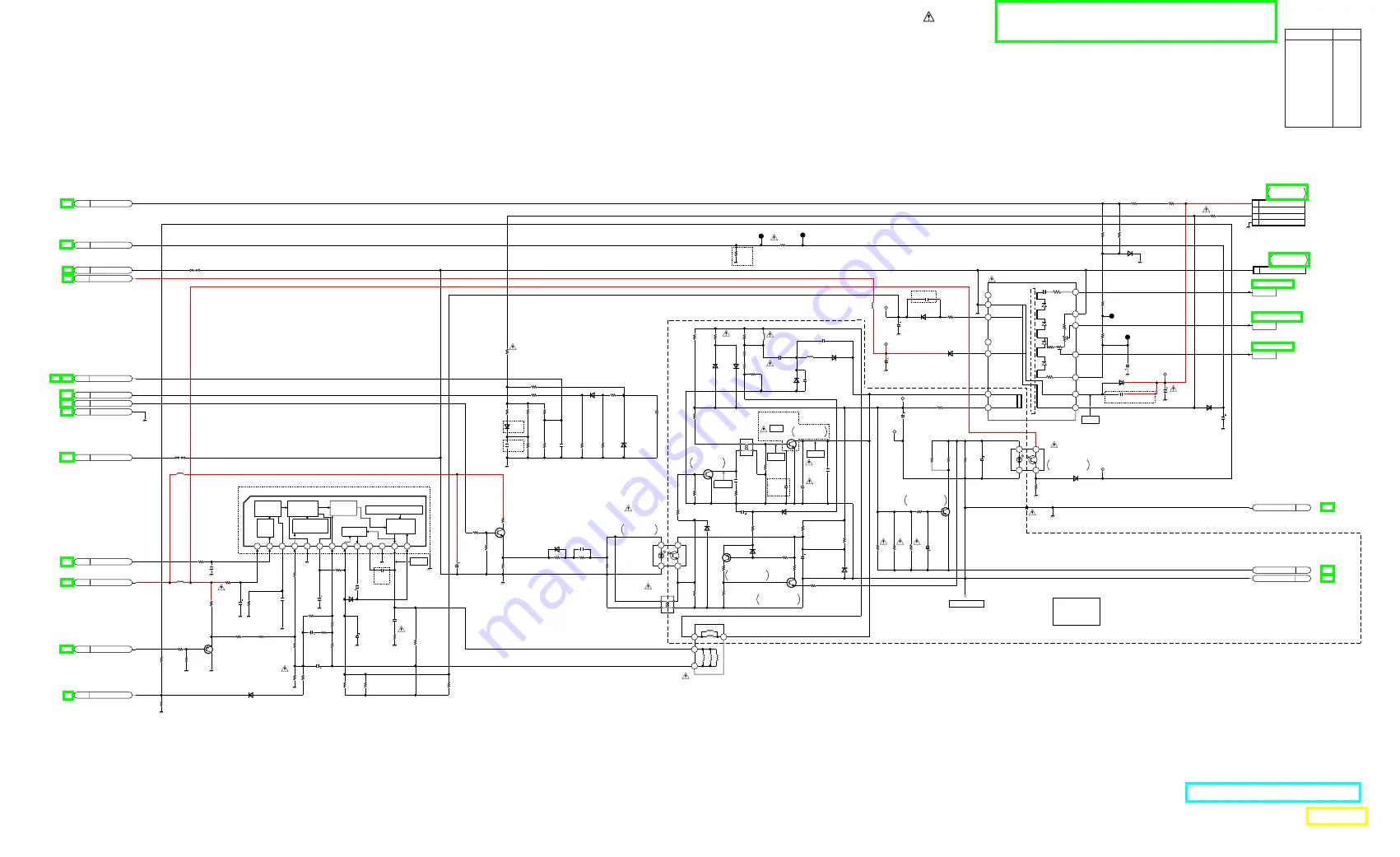1400x857 pixels.
Task: Select the blank two-column table
Action: coord(1323,78)
